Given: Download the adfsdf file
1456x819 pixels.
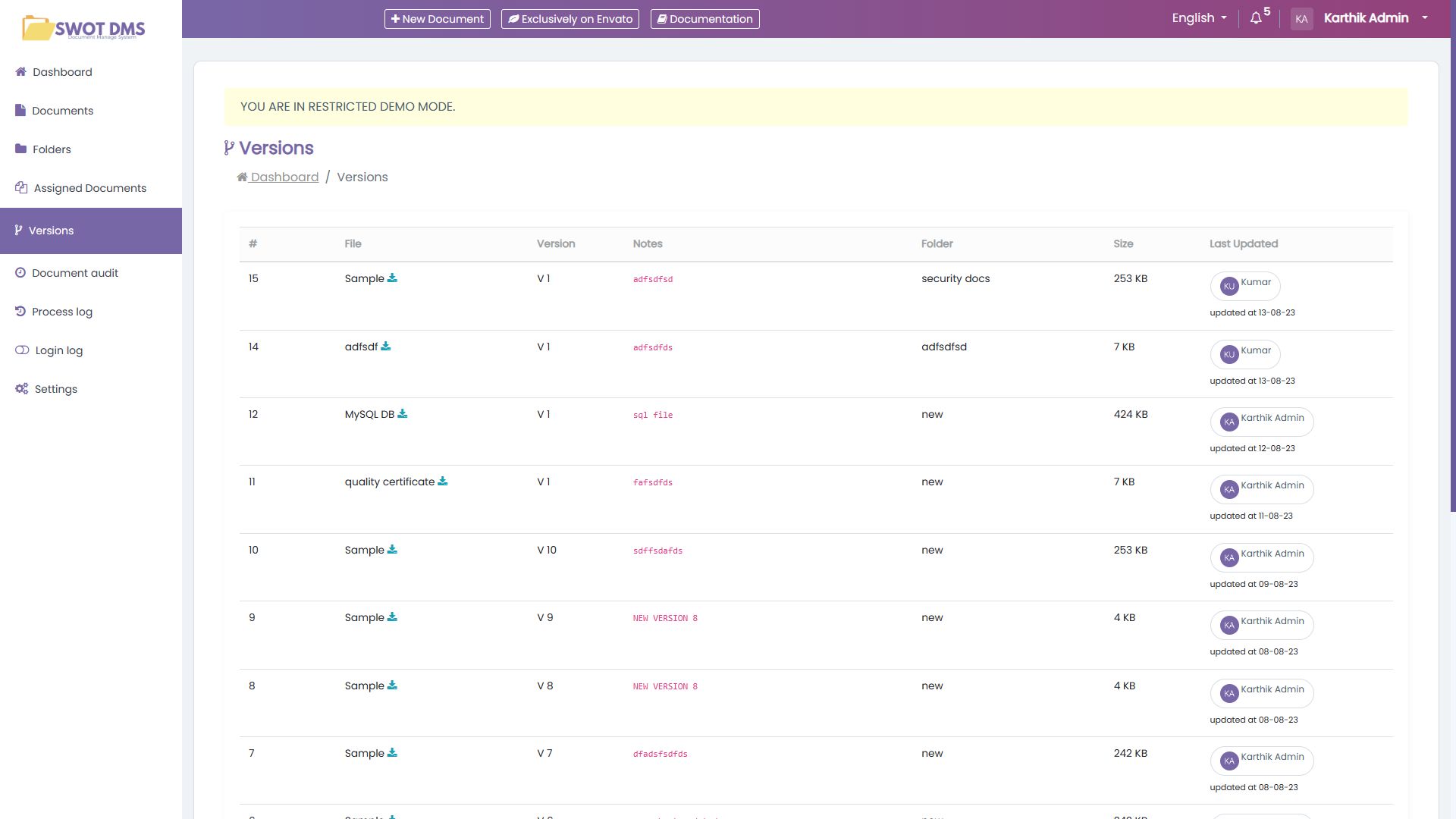Looking at the screenshot, I should (386, 347).
